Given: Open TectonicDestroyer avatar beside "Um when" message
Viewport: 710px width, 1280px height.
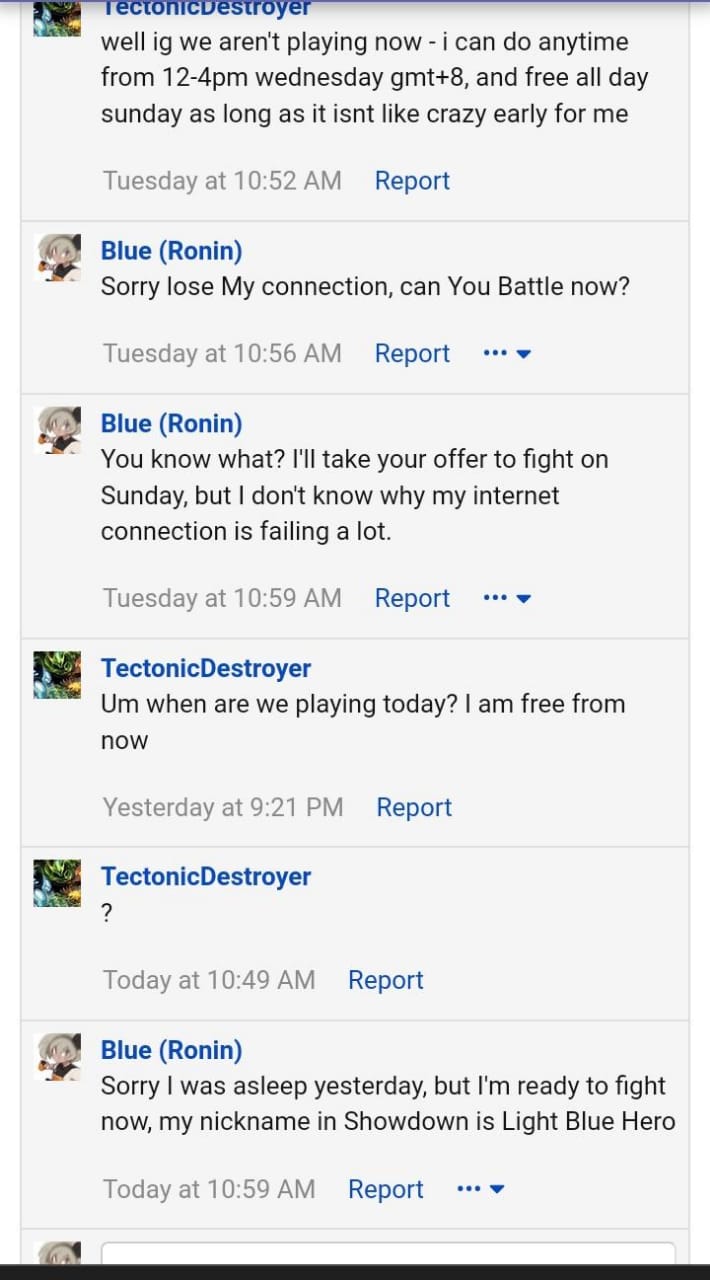Looking at the screenshot, I should tap(58, 675).
